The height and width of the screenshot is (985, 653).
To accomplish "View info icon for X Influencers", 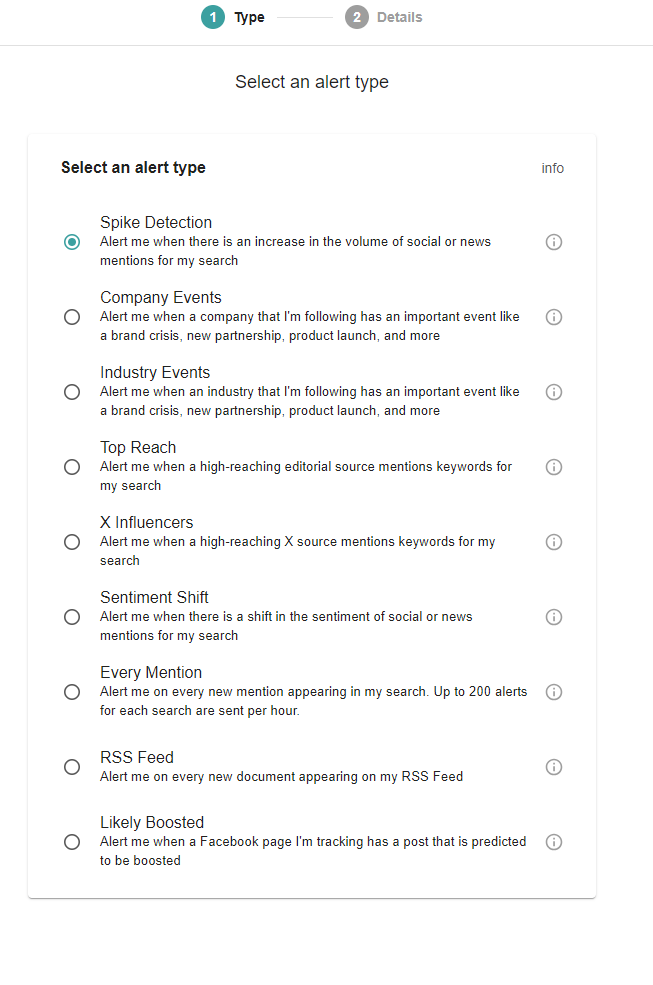I will 554,542.
